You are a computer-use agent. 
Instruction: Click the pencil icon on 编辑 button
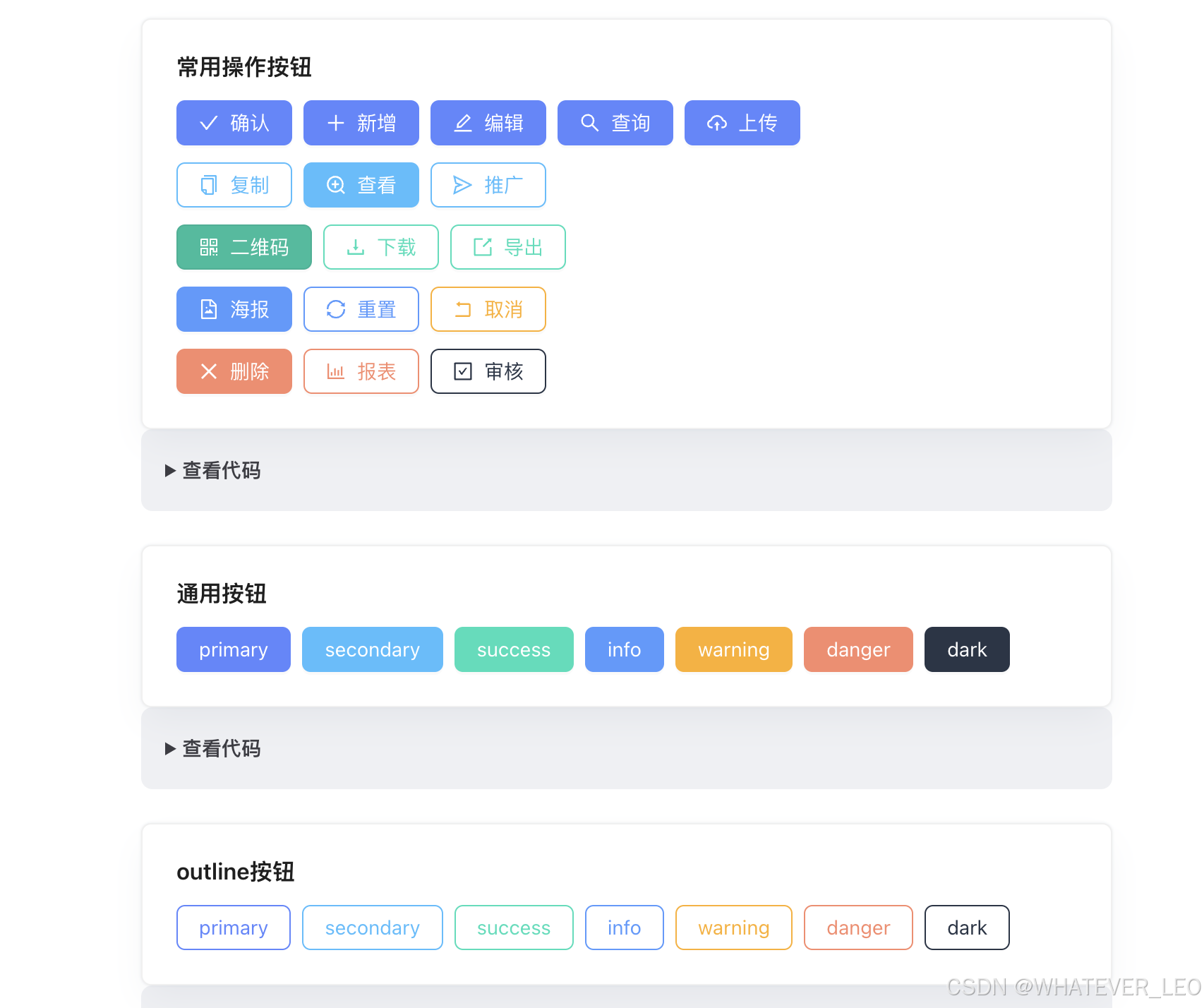pyautogui.click(x=463, y=124)
